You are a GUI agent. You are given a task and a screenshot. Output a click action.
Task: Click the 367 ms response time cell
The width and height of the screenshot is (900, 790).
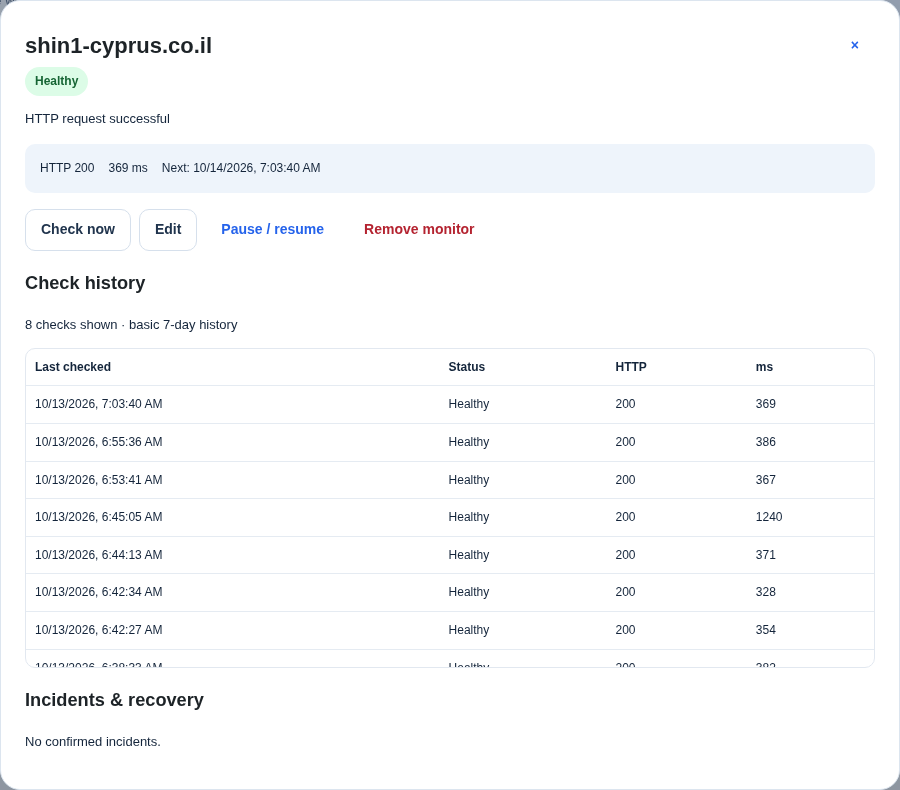click(x=765, y=479)
